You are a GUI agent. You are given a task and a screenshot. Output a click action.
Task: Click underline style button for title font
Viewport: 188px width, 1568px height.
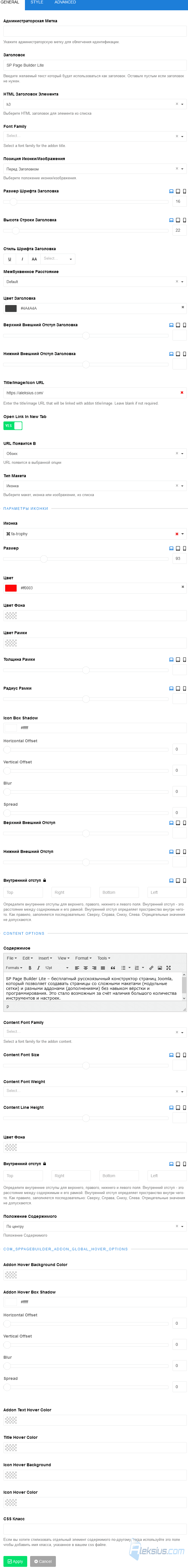(10, 259)
